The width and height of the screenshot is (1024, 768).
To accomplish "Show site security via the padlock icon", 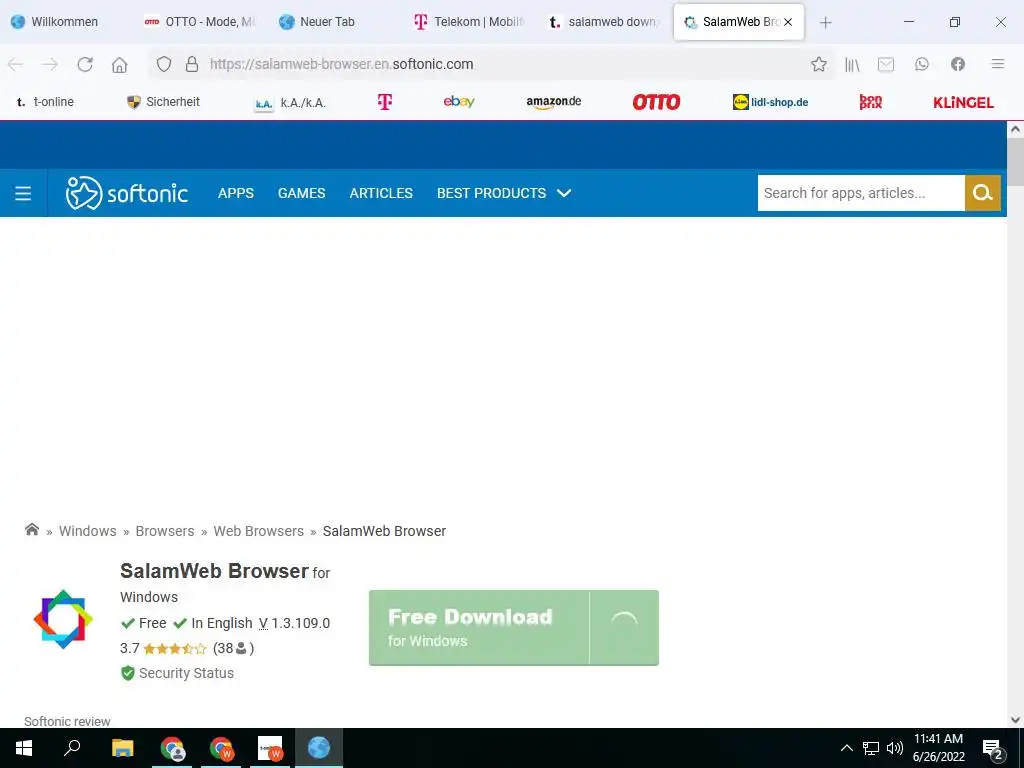I will 191,64.
